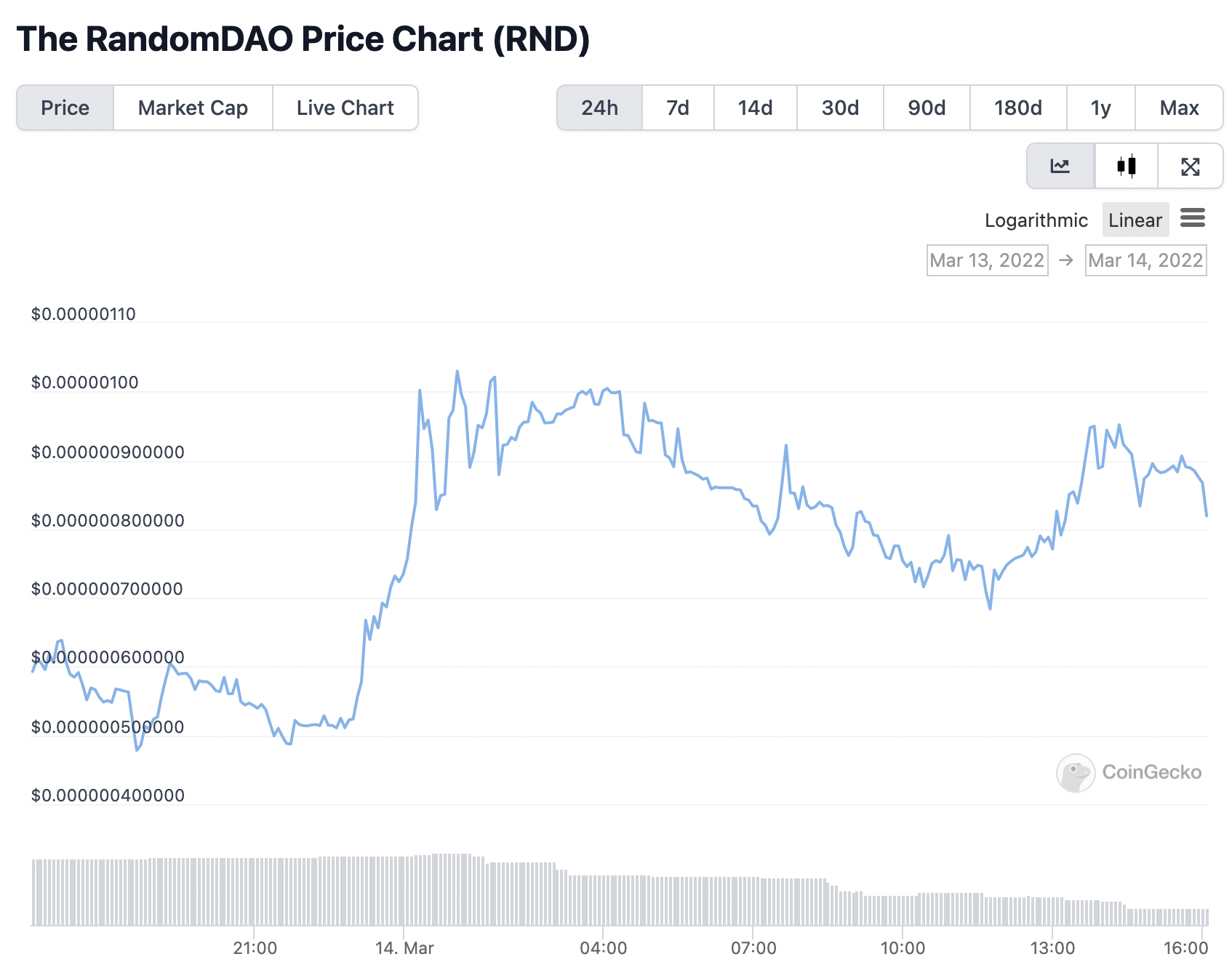Switch to the Market Cap tab

tap(193, 108)
